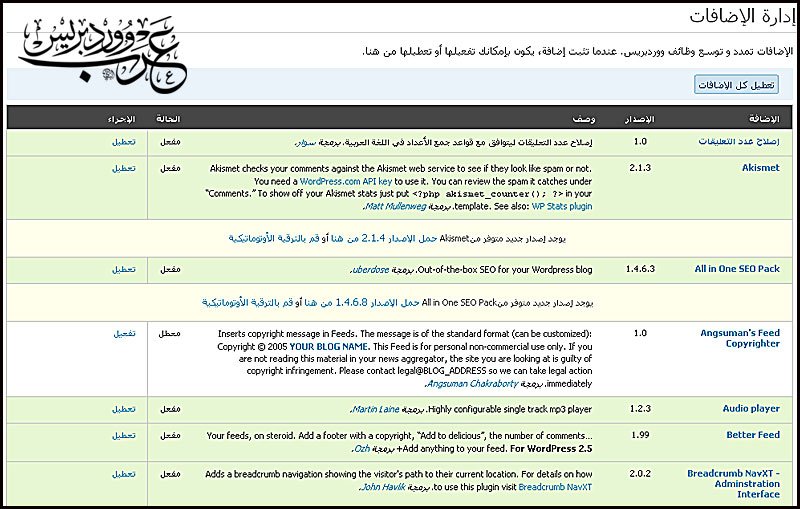Viewport: 800px width, 509px height.
Task: Click version 1.4.6.3 in All in One SEO row
Action: pos(640,269)
